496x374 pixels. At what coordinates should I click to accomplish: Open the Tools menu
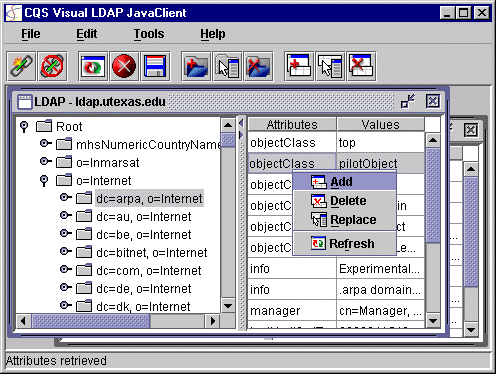(149, 34)
